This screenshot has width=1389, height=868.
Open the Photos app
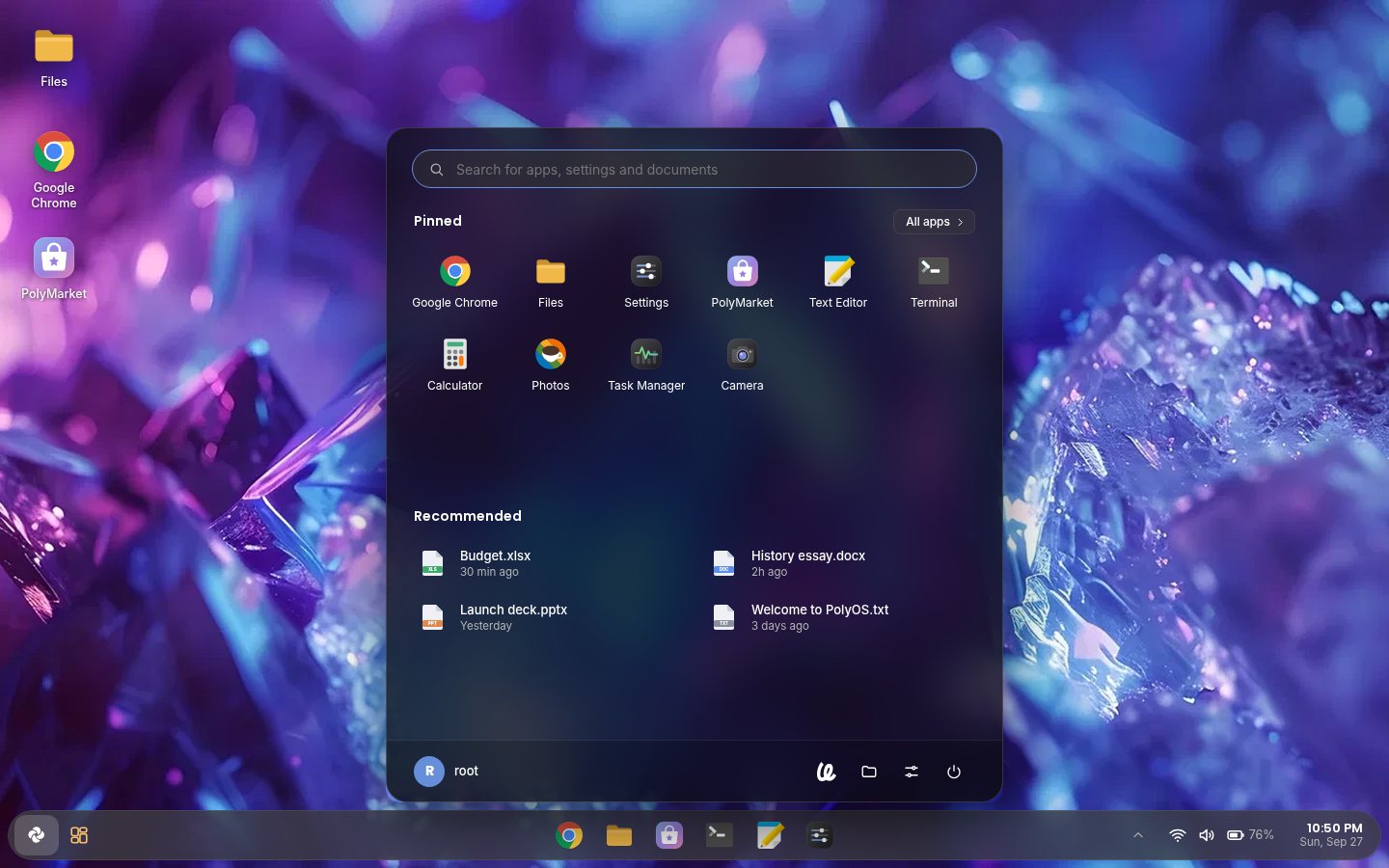point(550,366)
